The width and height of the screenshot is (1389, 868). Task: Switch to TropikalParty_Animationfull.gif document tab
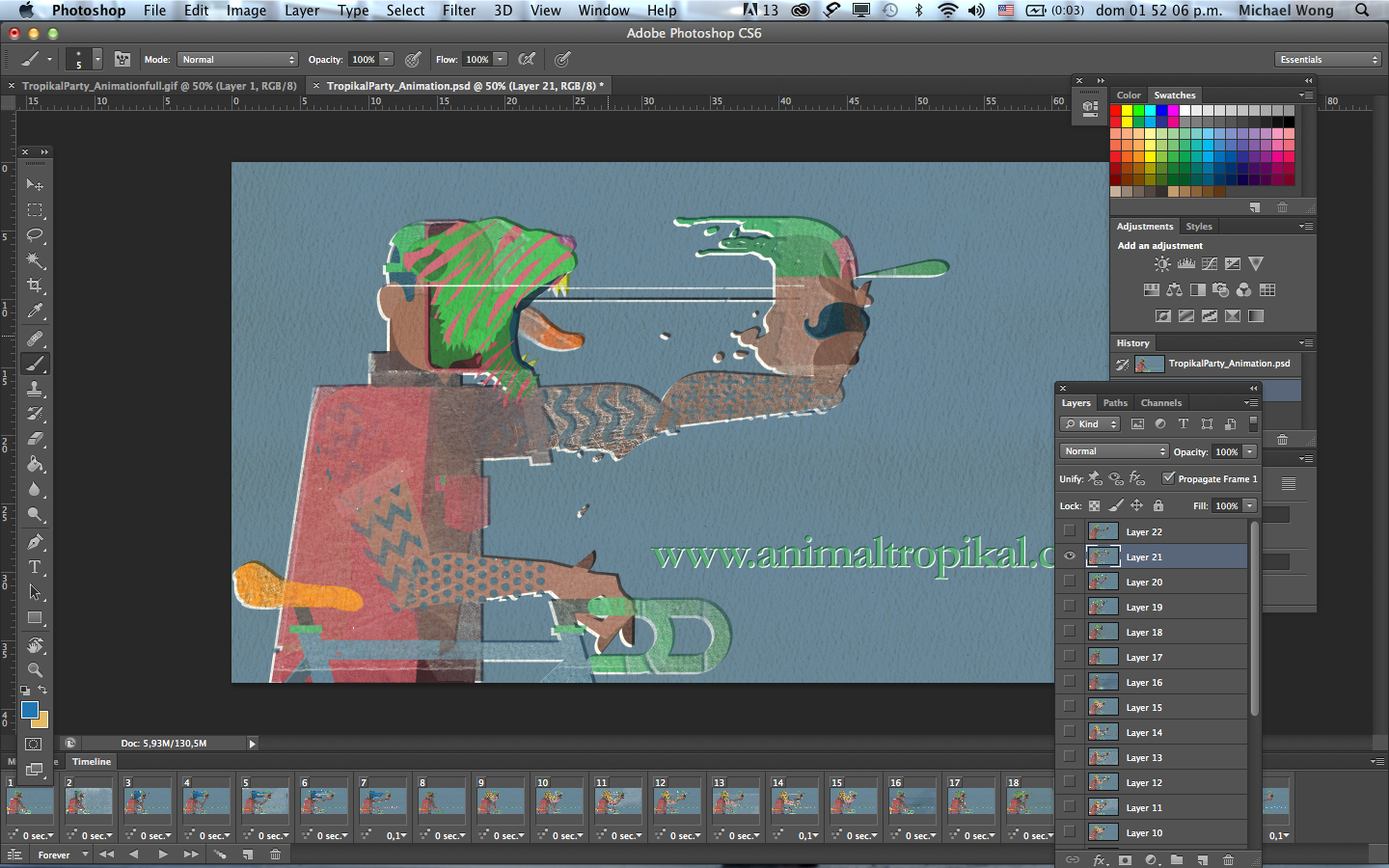coord(159,86)
